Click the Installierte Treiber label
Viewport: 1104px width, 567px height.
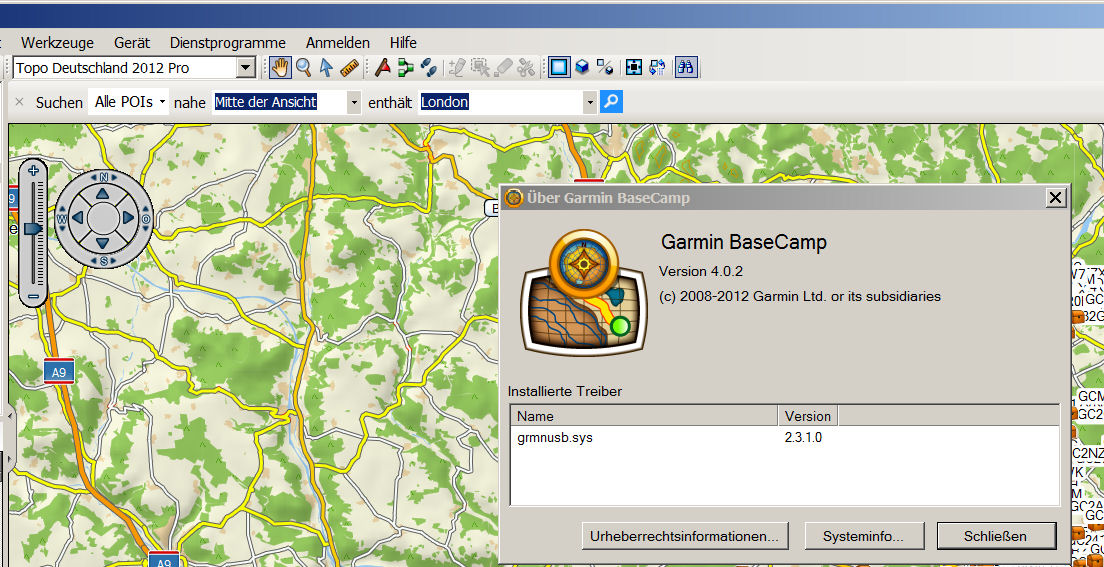click(x=565, y=391)
